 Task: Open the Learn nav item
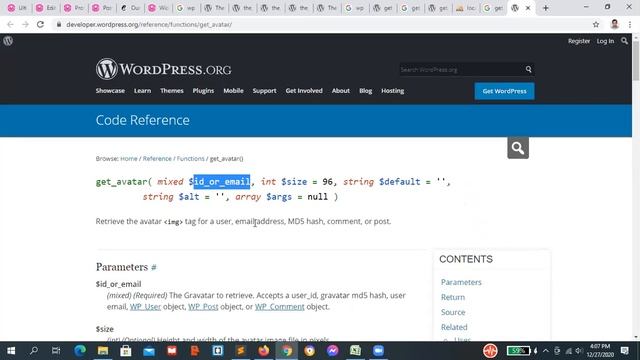[x=142, y=91]
